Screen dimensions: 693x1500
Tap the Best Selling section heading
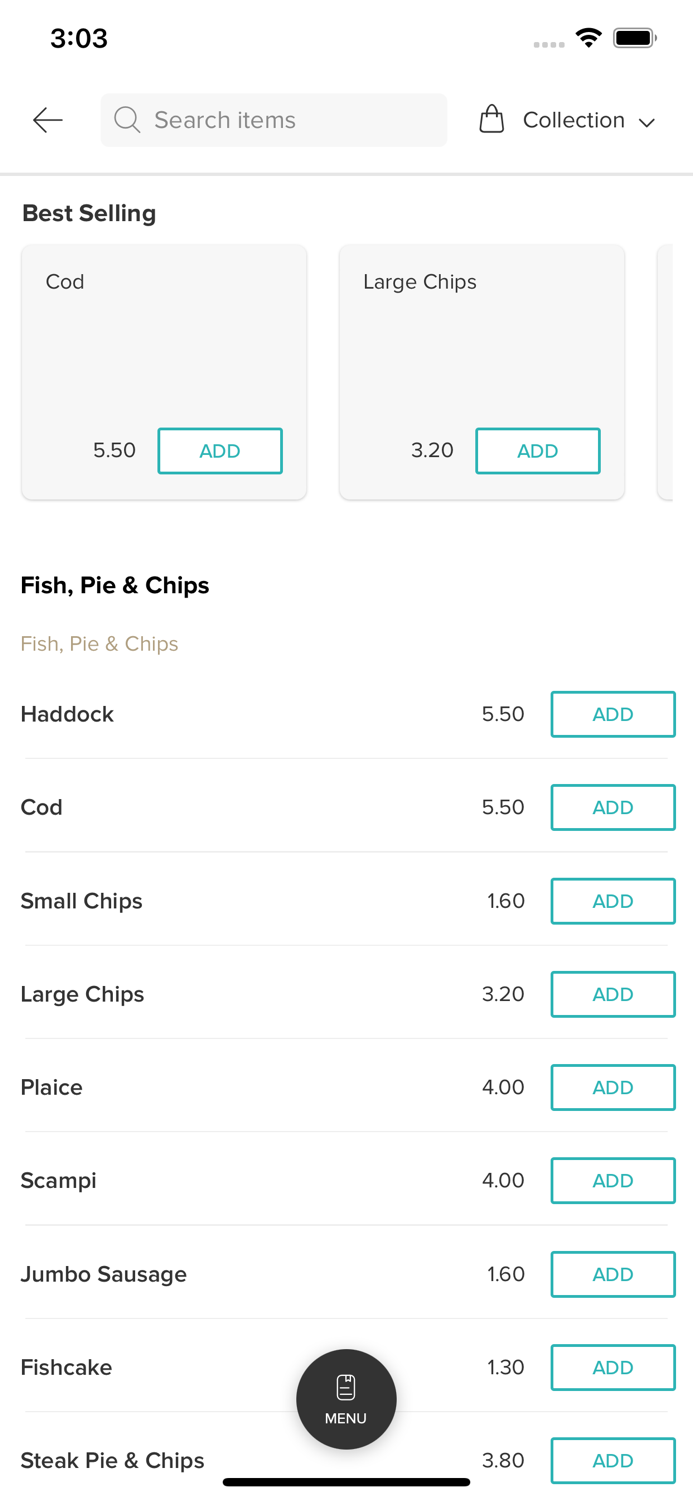[88, 213]
